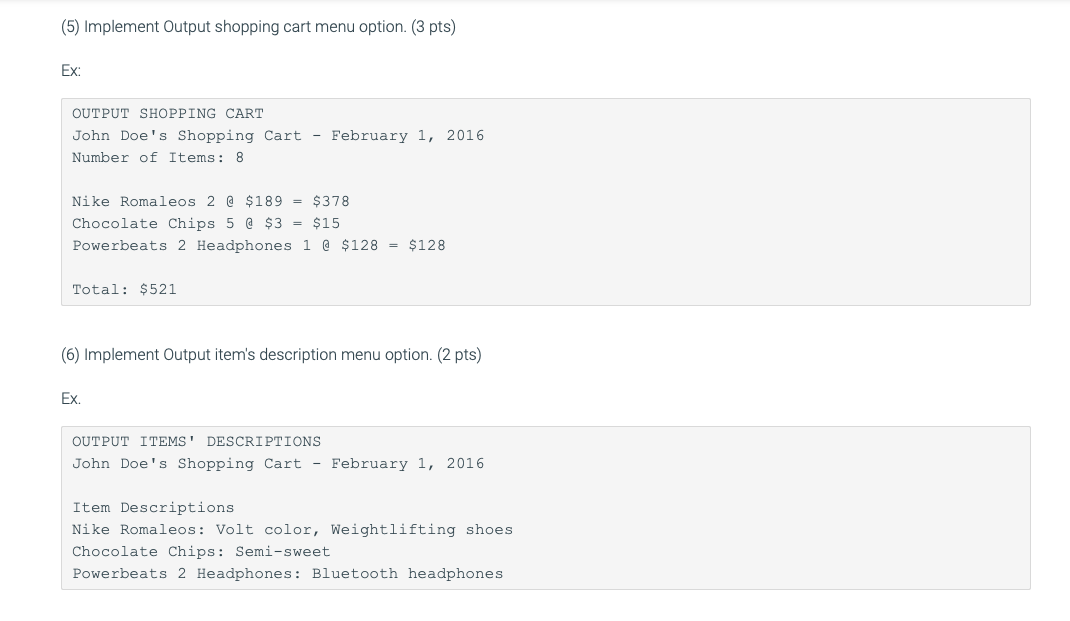Click the 'Powerbeats 2 Headphones: Bluetooth headphones' line

point(288,574)
